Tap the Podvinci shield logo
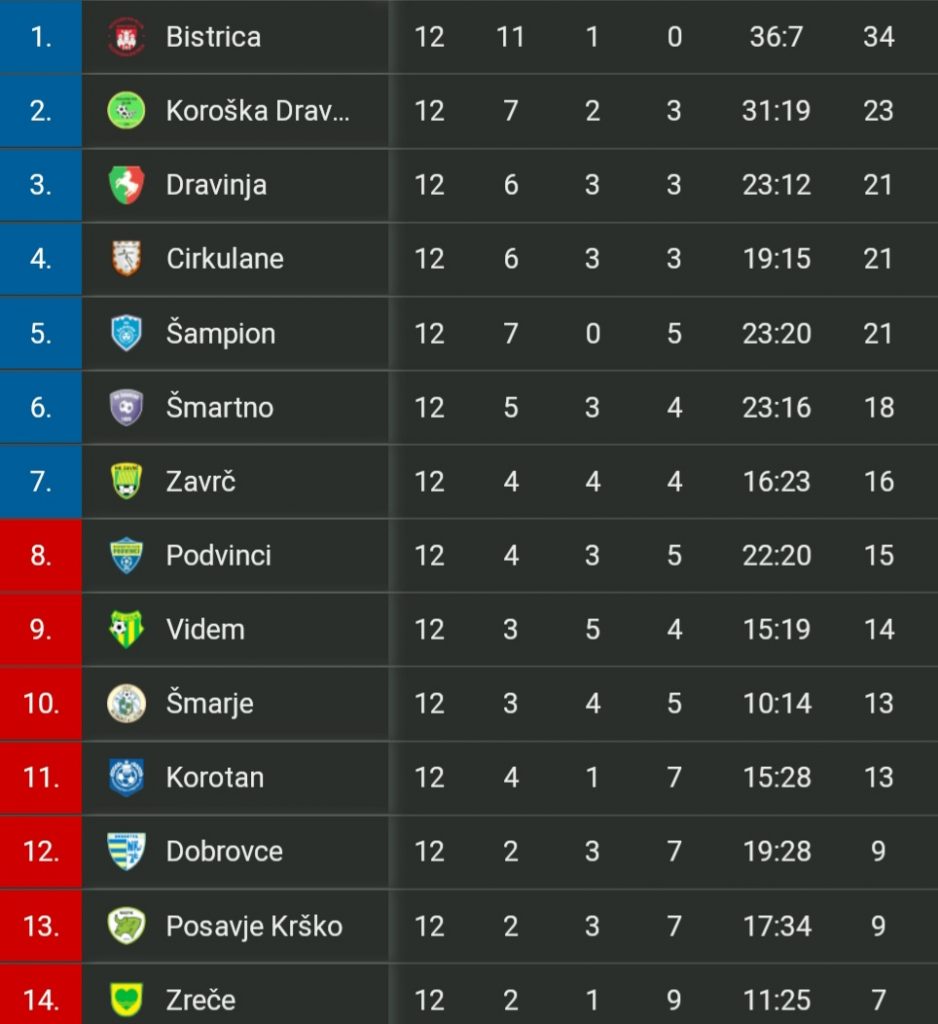This screenshot has width=938, height=1024. click(x=125, y=555)
